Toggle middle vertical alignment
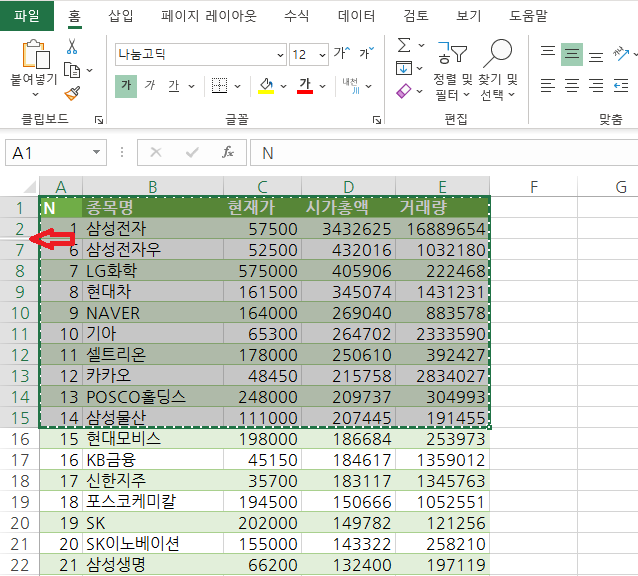 coord(572,54)
